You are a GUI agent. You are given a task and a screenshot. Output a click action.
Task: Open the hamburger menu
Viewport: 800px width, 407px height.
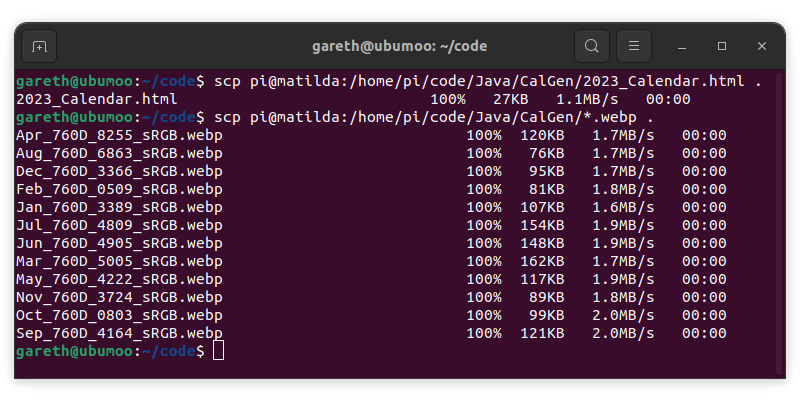(634, 46)
